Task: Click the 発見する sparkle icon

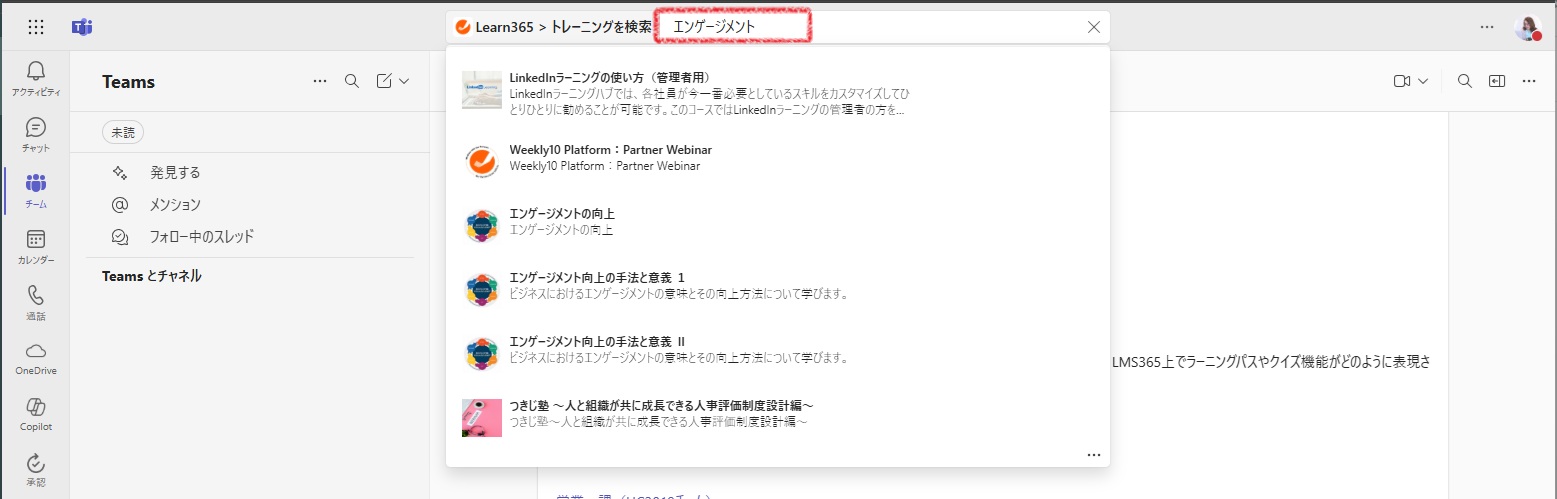Action: pyautogui.click(x=120, y=172)
